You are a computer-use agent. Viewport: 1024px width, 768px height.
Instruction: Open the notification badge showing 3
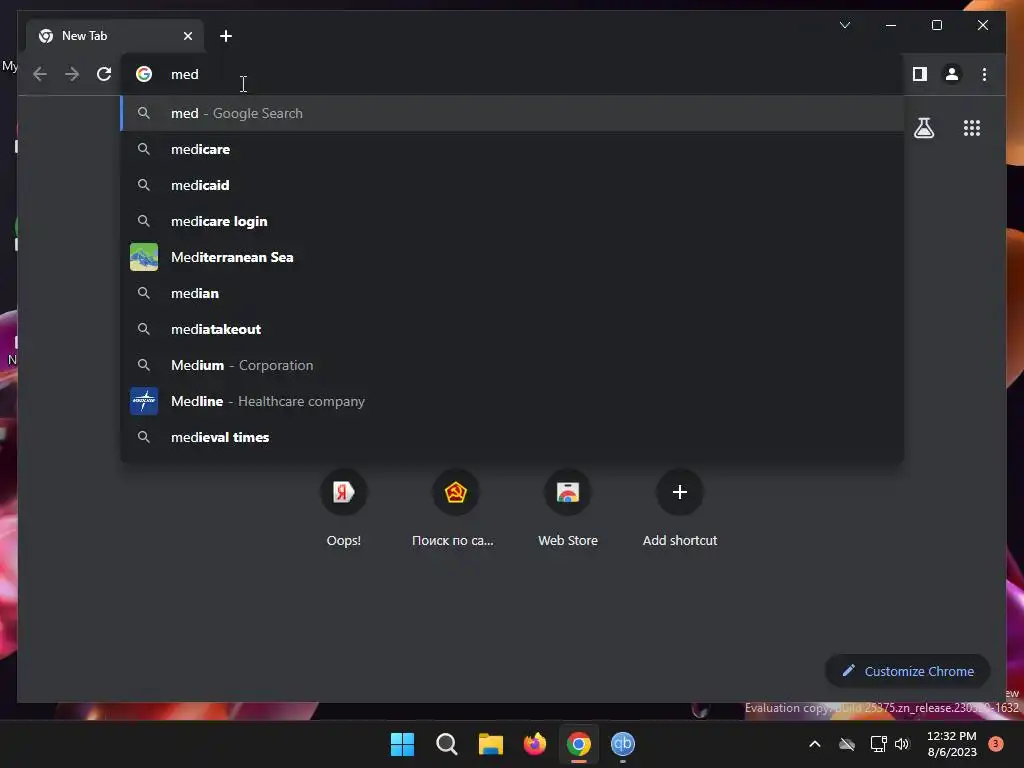[x=995, y=744]
